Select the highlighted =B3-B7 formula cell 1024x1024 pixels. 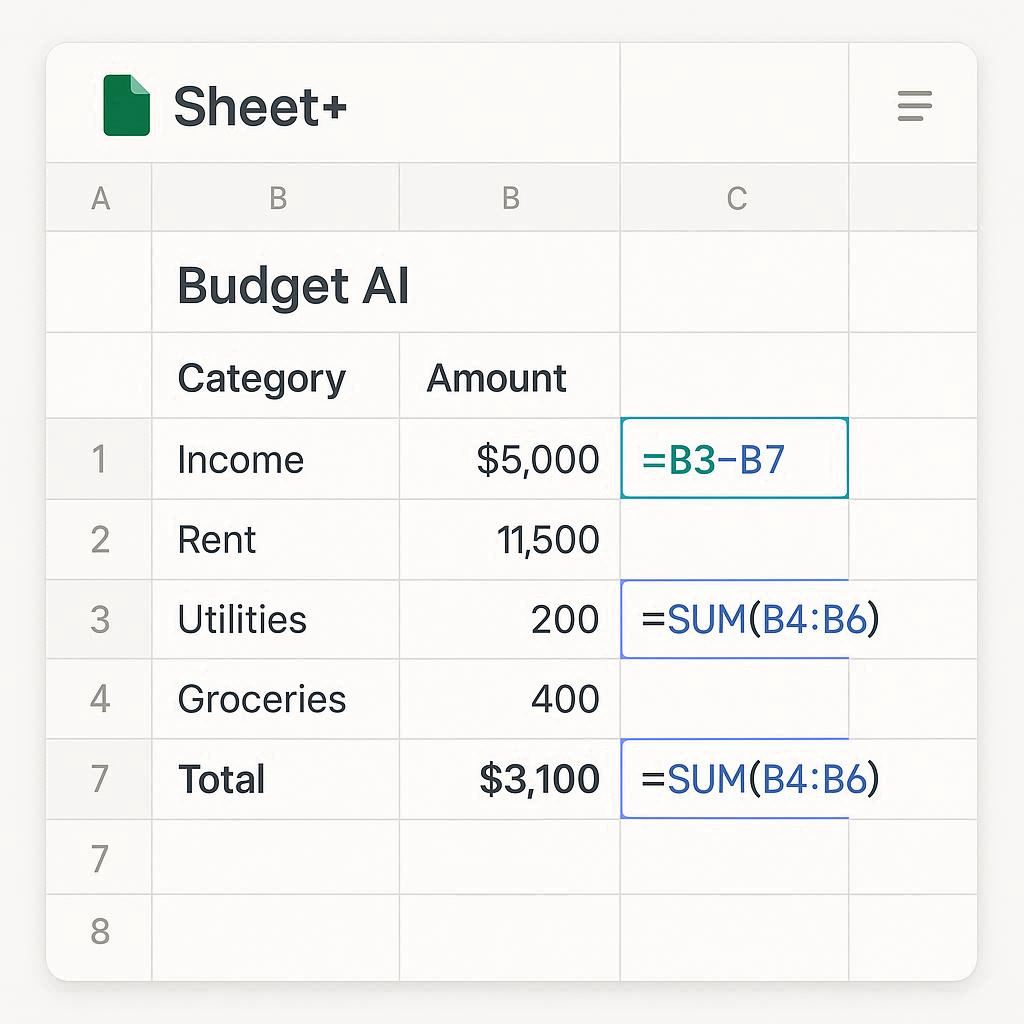pyautogui.click(x=735, y=459)
